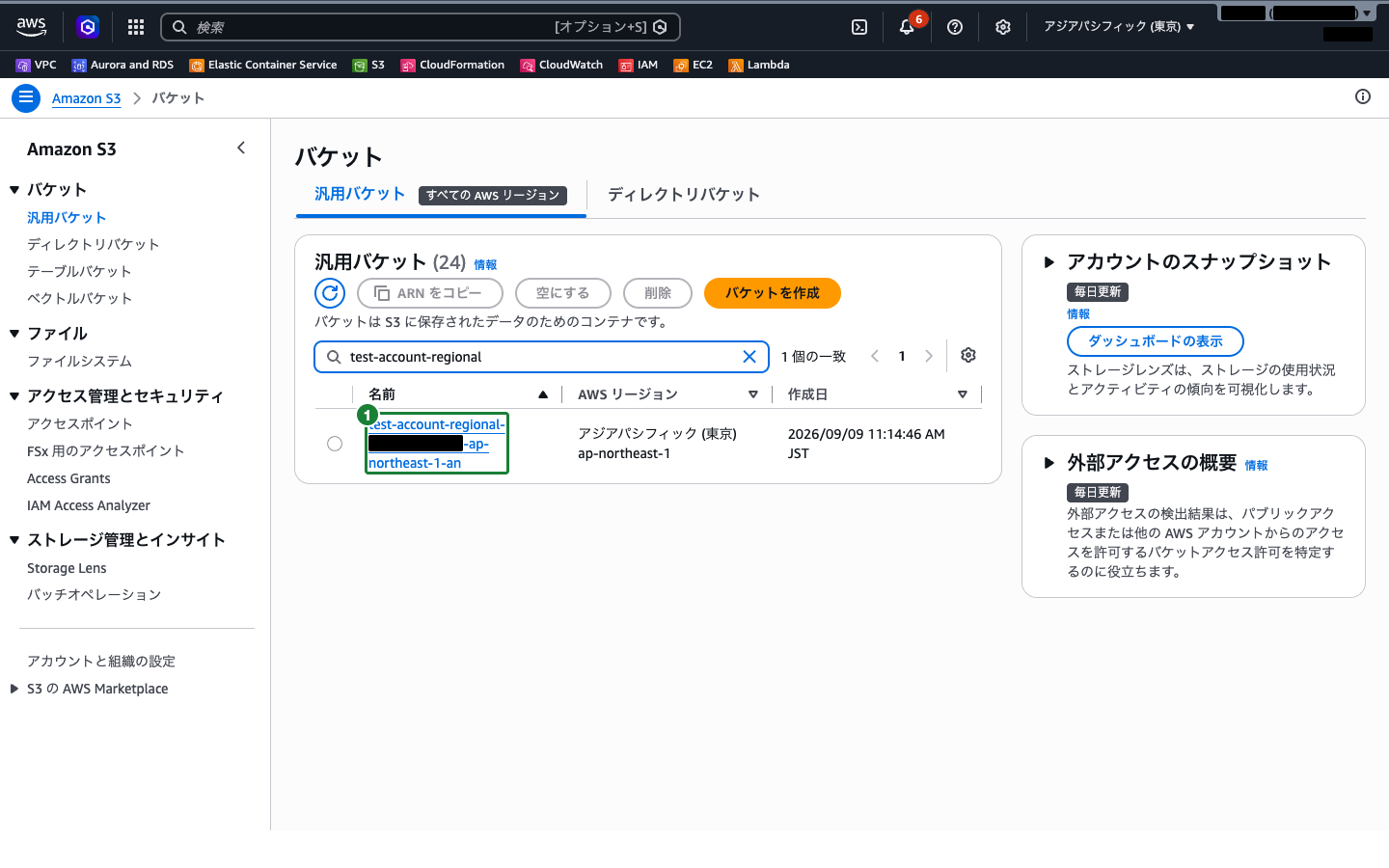This screenshot has width=1389, height=868.
Task: Open 汎用バケット in the sidebar
Action: tap(67, 218)
